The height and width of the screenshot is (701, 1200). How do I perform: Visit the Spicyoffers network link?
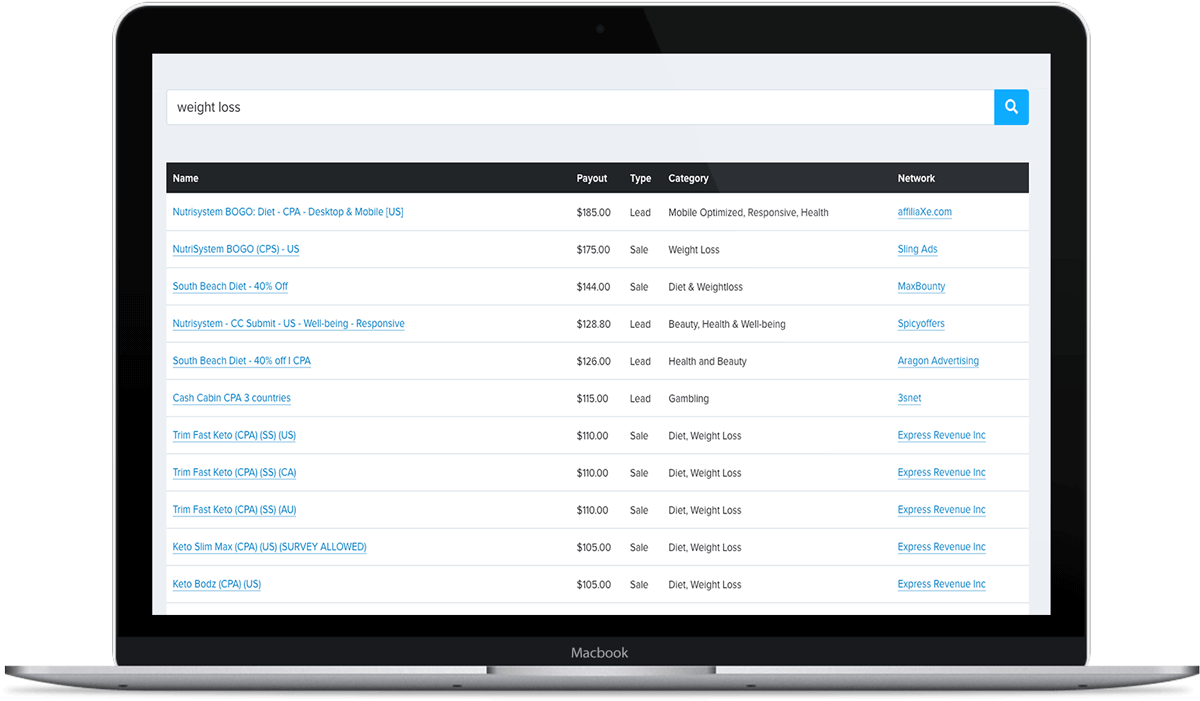(x=921, y=324)
